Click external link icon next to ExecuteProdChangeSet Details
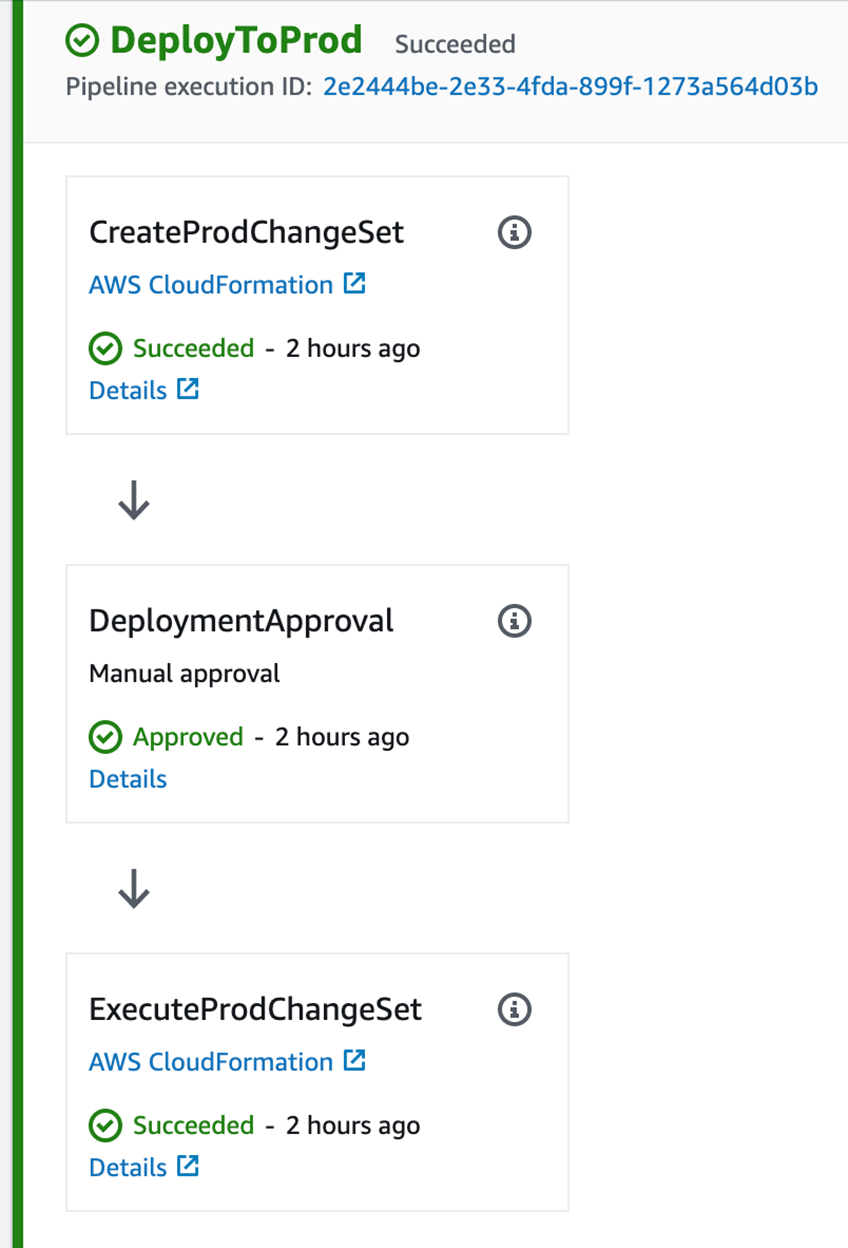 (187, 1165)
